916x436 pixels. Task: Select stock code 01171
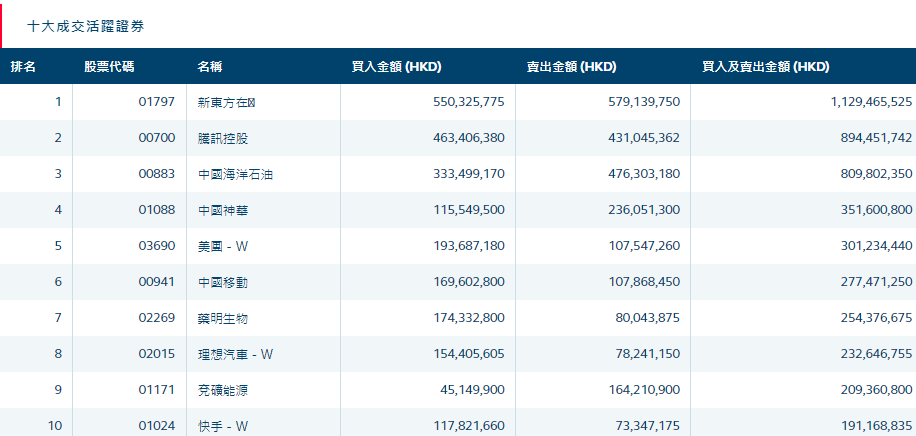(x=157, y=390)
